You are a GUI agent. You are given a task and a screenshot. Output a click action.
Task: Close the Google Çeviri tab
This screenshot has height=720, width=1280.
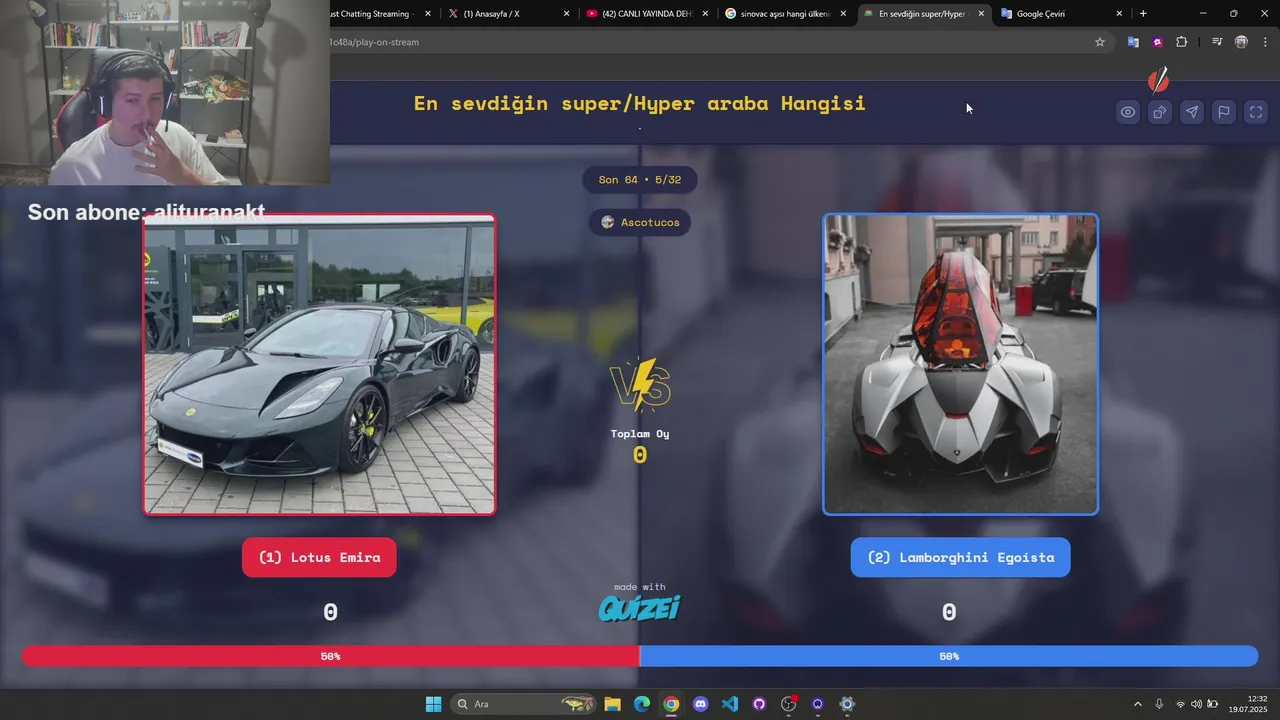coord(1119,14)
